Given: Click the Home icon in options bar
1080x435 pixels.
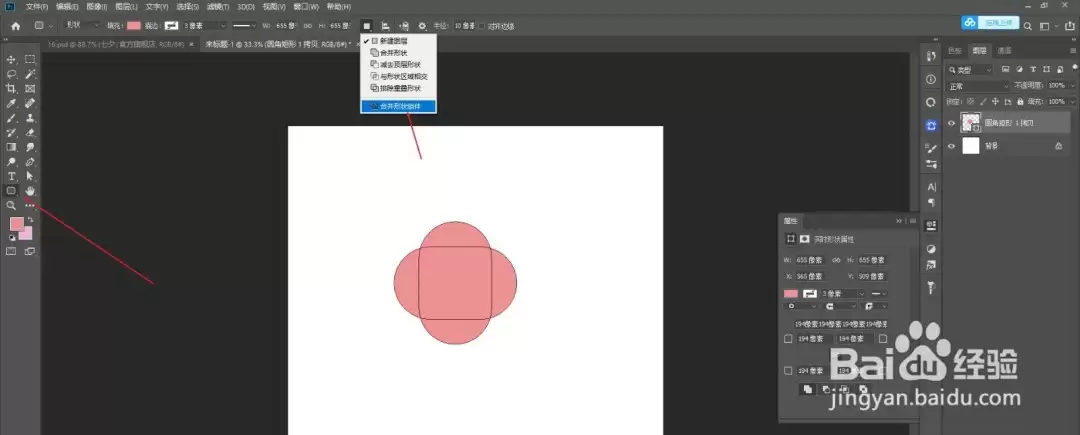Looking at the screenshot, I should tap(16, 26).
